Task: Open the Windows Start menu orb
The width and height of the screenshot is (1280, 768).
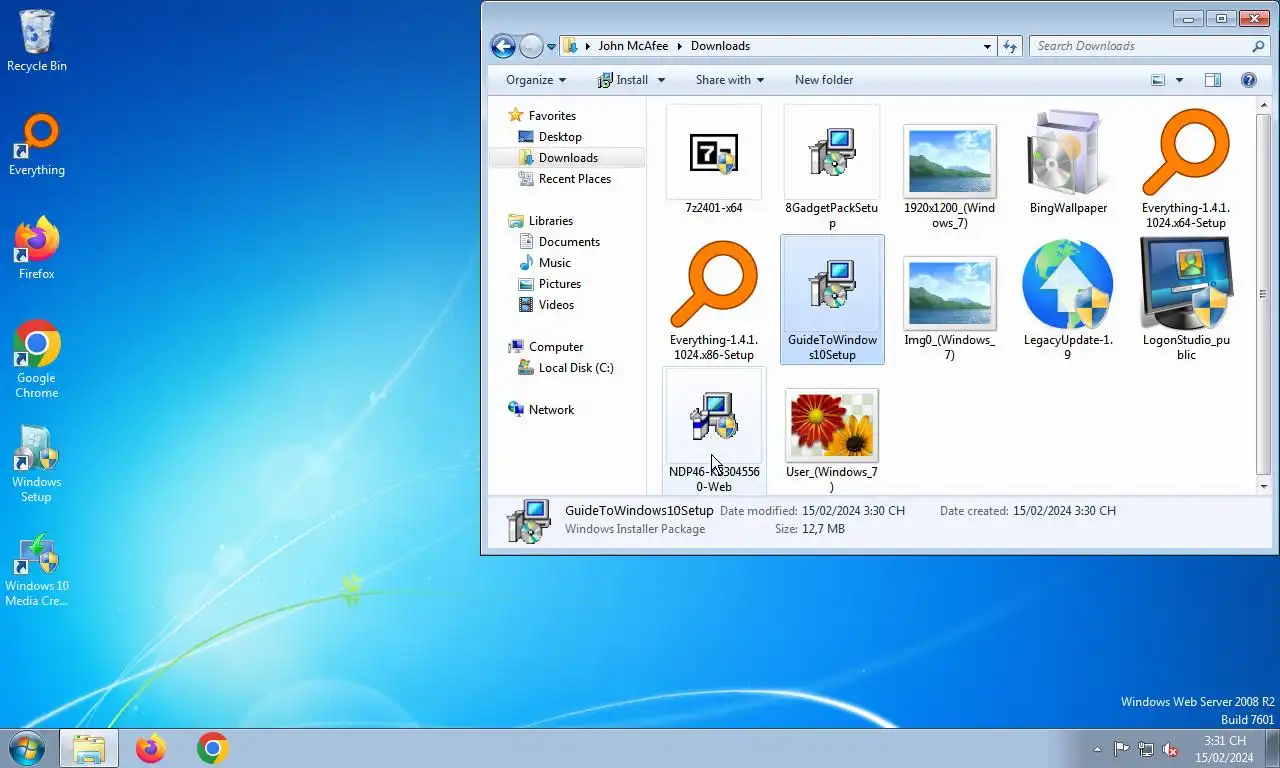Action: point(26,748)
